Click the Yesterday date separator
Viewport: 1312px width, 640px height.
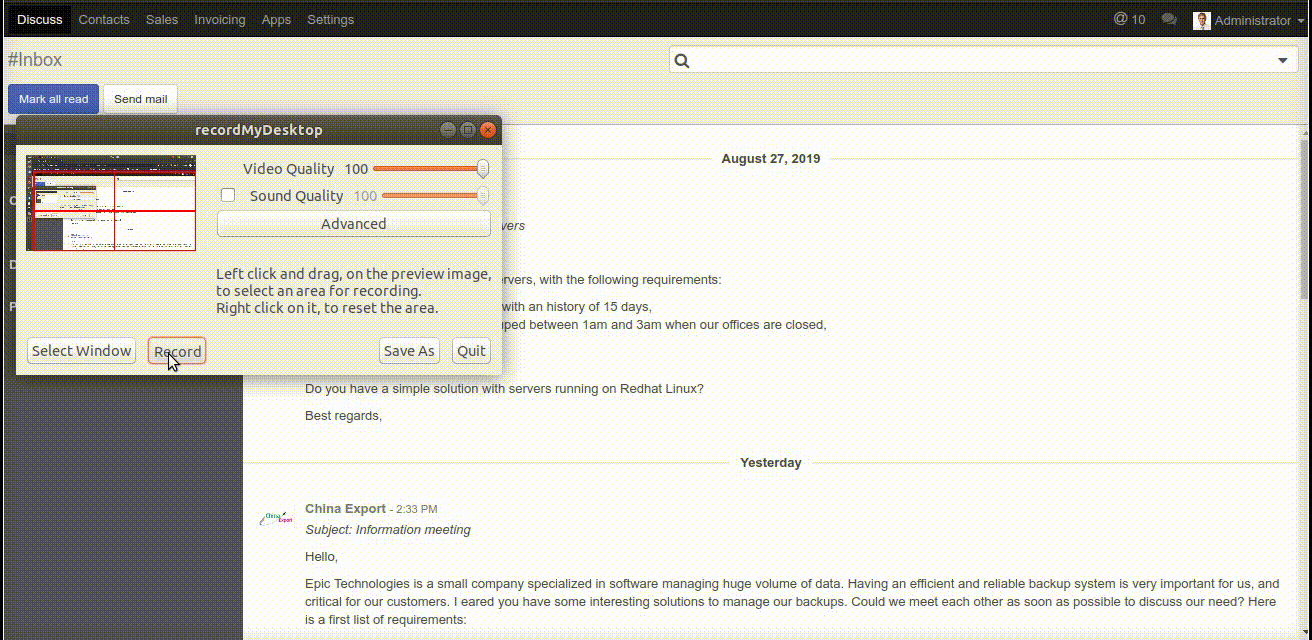tap(771, 463)
